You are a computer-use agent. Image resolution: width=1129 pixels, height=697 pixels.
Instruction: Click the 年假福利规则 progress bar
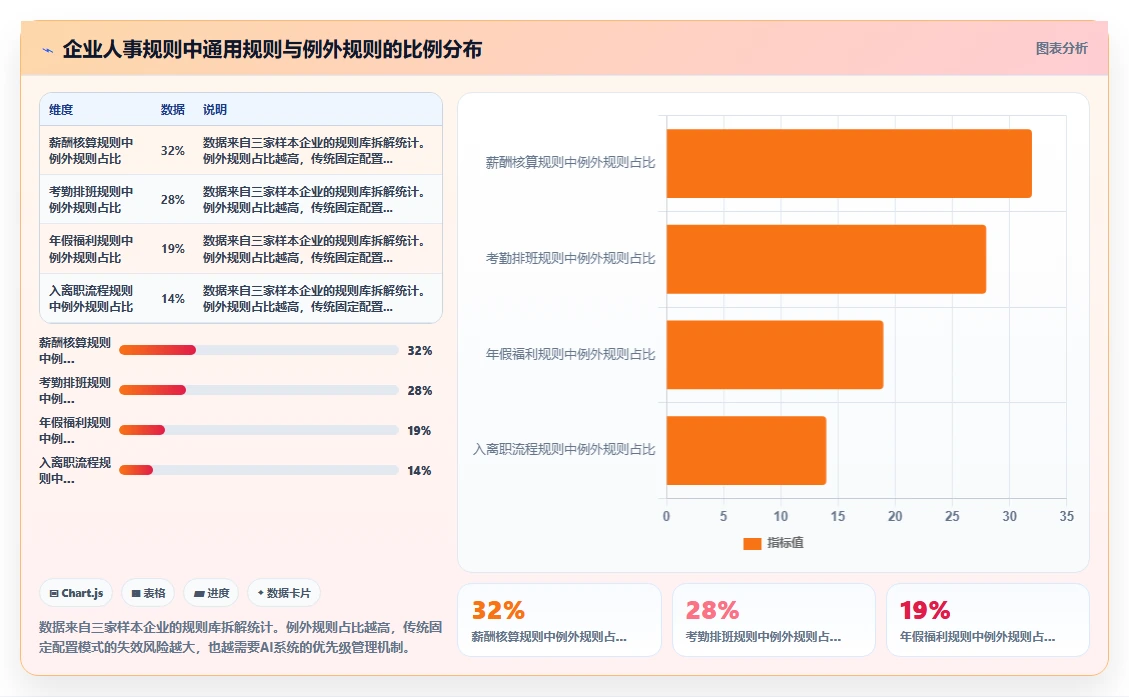258,430
